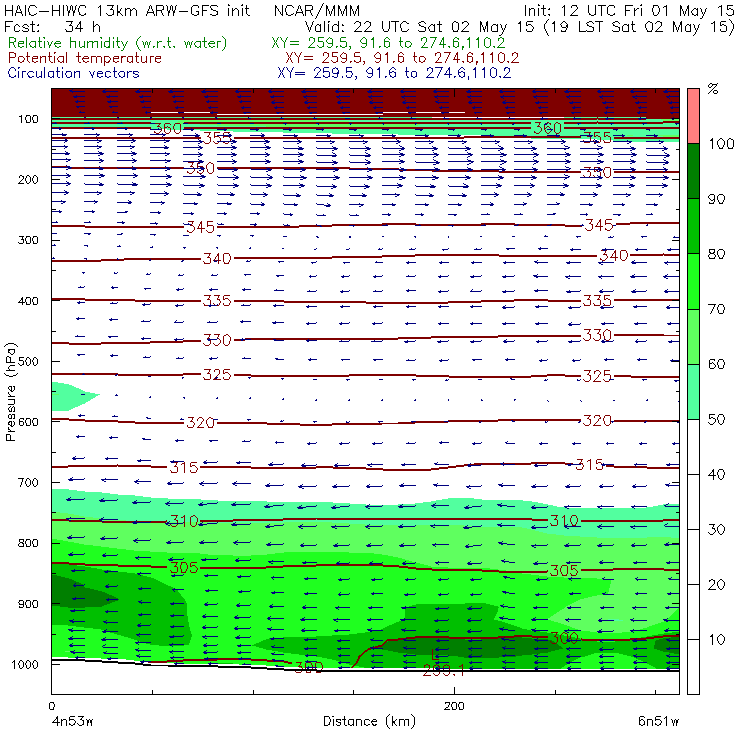Screen dimensions: 740x740
Task: Select the darkest green 90–100% colorbar segment
Action: (693, 171)
